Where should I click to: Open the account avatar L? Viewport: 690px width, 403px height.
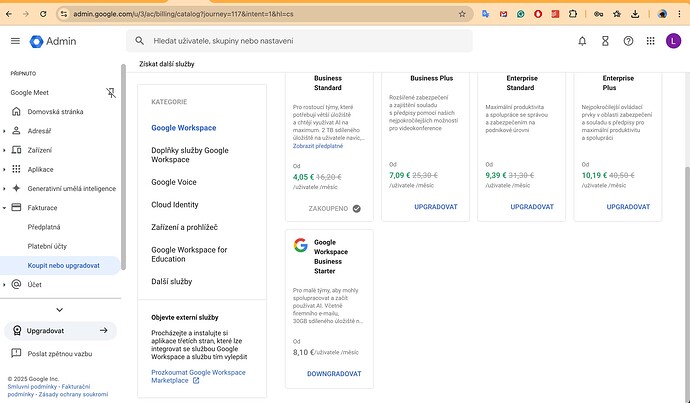(x=673, y=41)
